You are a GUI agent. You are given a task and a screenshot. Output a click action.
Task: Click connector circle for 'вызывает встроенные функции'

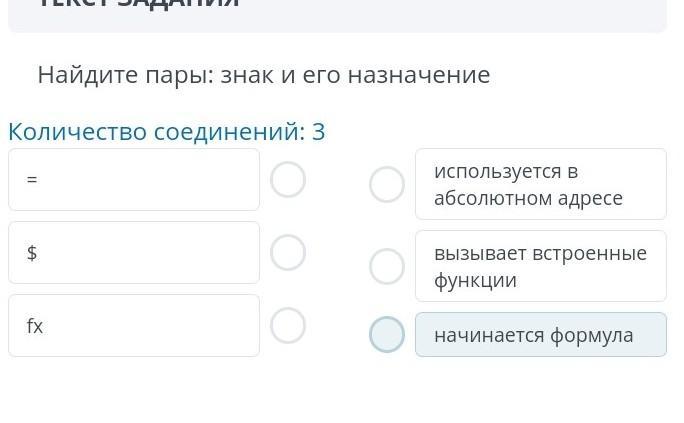pos(387,266)
